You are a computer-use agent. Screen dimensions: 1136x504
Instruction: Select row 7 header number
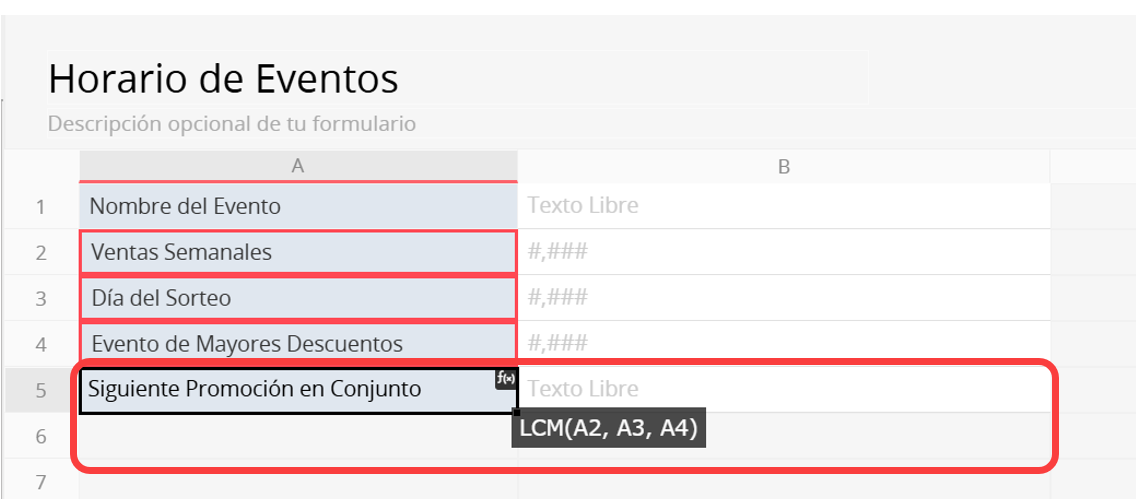41,482
